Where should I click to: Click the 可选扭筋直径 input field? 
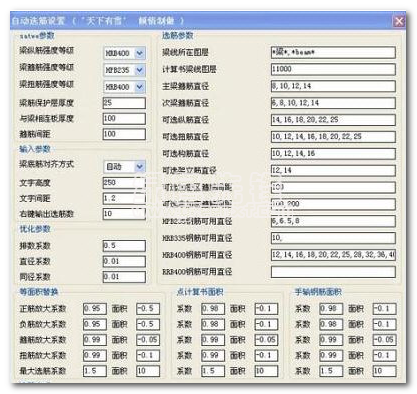pyautogui.click(x=333, y=137)
